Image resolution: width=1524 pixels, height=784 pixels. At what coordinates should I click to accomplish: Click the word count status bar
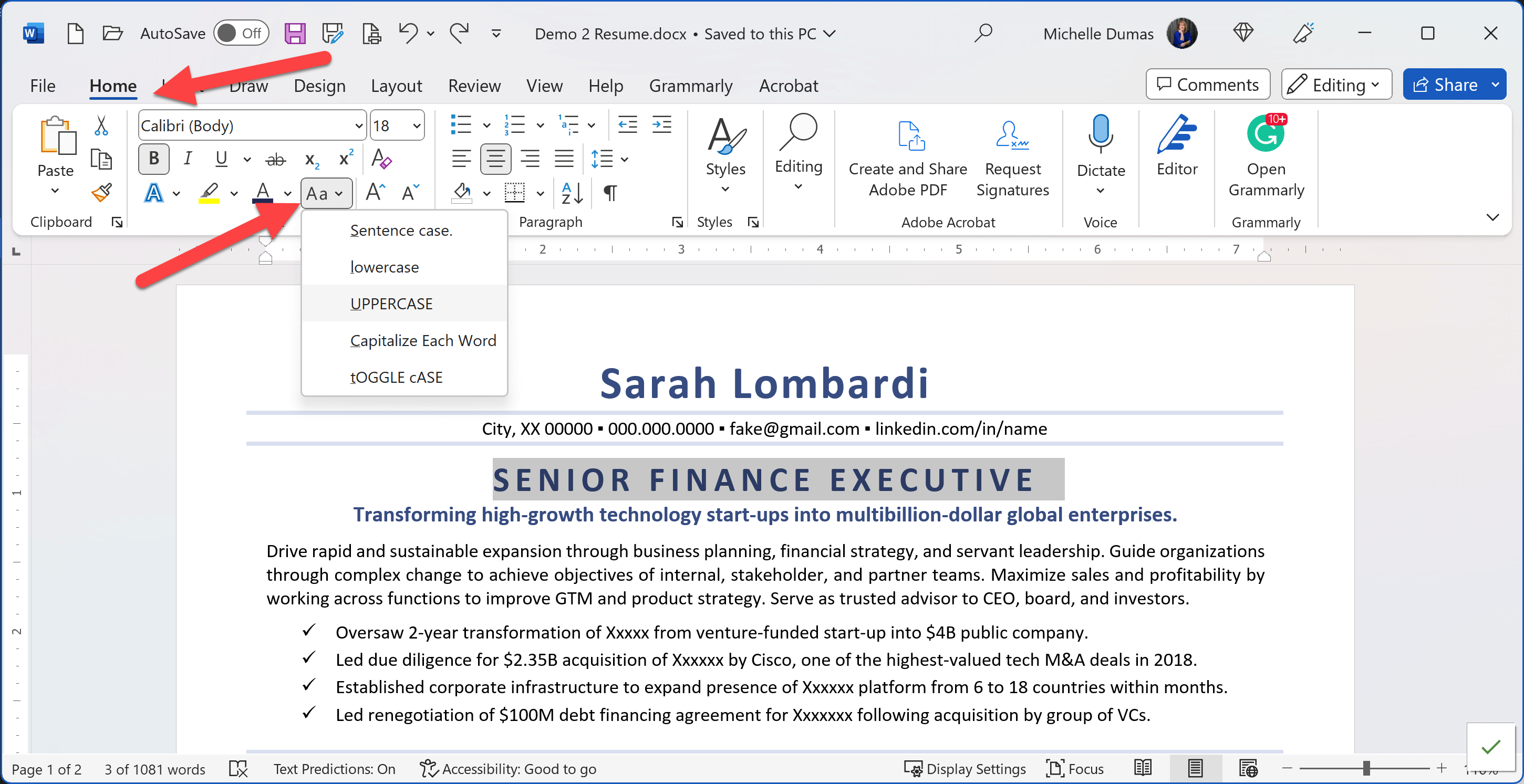(155, 768)
